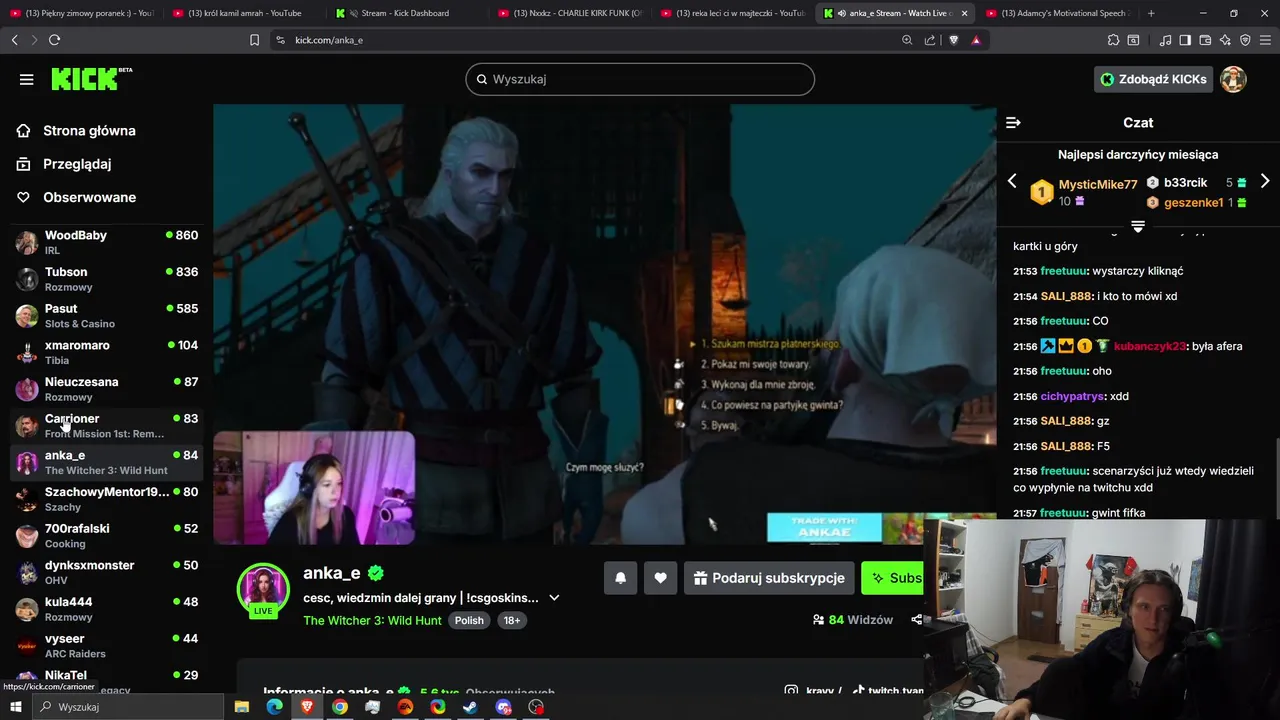Viewport: 1280px width, 720px height.
Task: Click the green Subskrybuj button
Action: tap(893, 578)
